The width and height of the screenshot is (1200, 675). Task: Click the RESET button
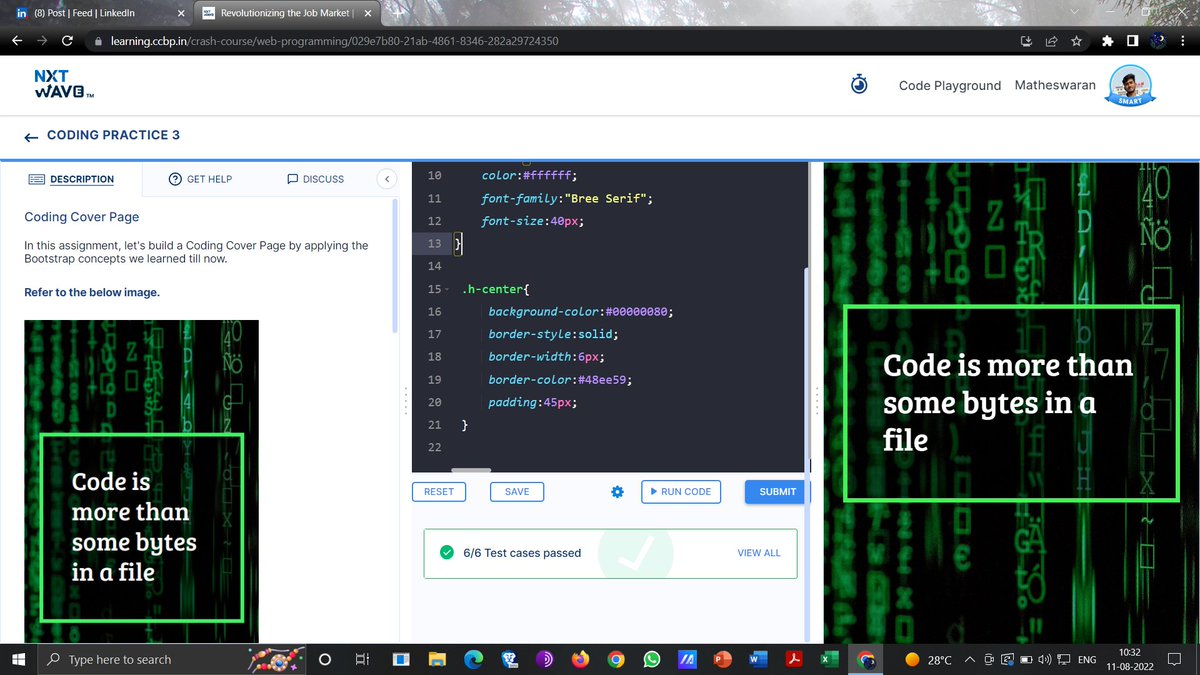439,492
